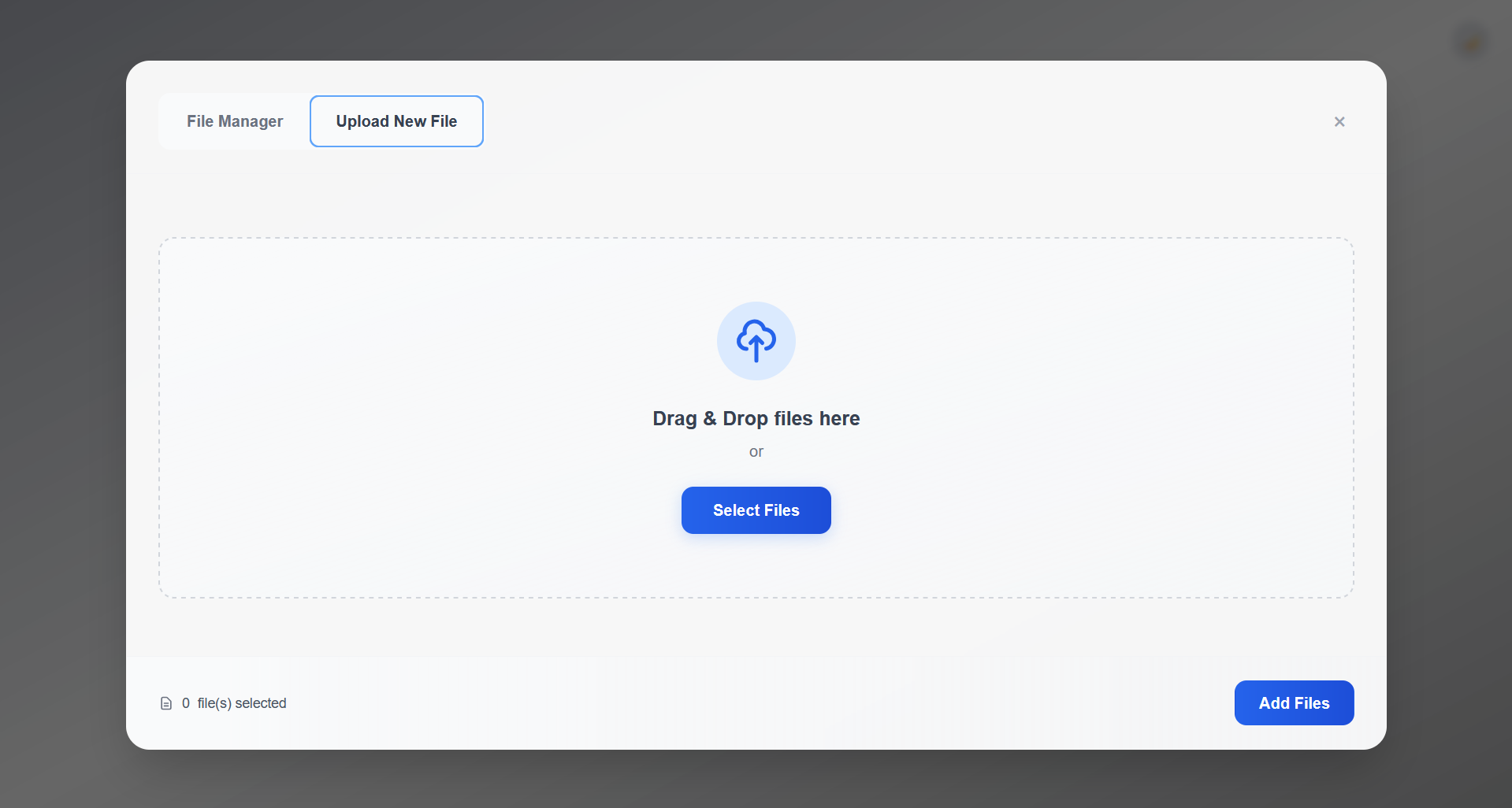Click the word "Manager" in the first tab
1512x808 pixels.
[x=251, y=121]
